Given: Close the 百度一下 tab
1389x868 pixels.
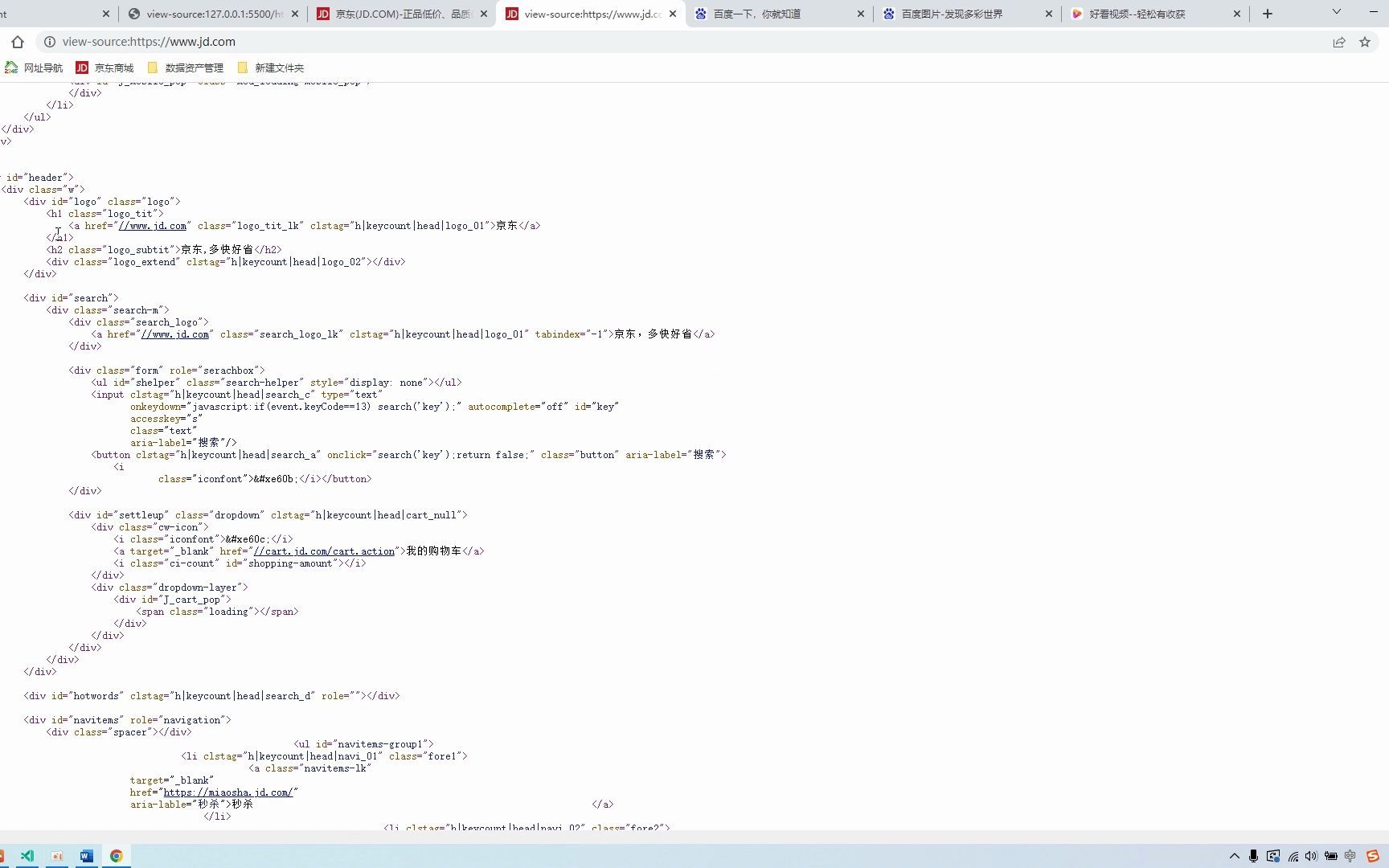Looking at the screenshot, I should (x=861, y=14).
